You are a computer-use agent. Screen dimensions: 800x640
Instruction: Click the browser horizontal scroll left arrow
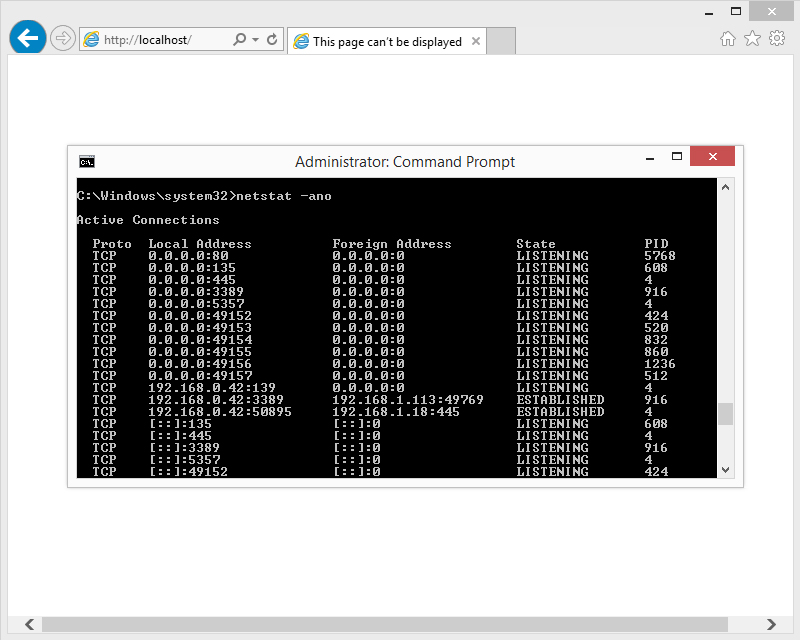tap(30, 624)
